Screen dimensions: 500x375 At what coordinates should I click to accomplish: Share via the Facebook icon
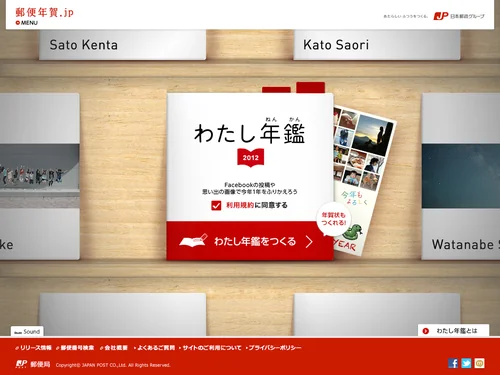[x=453, y=363]
